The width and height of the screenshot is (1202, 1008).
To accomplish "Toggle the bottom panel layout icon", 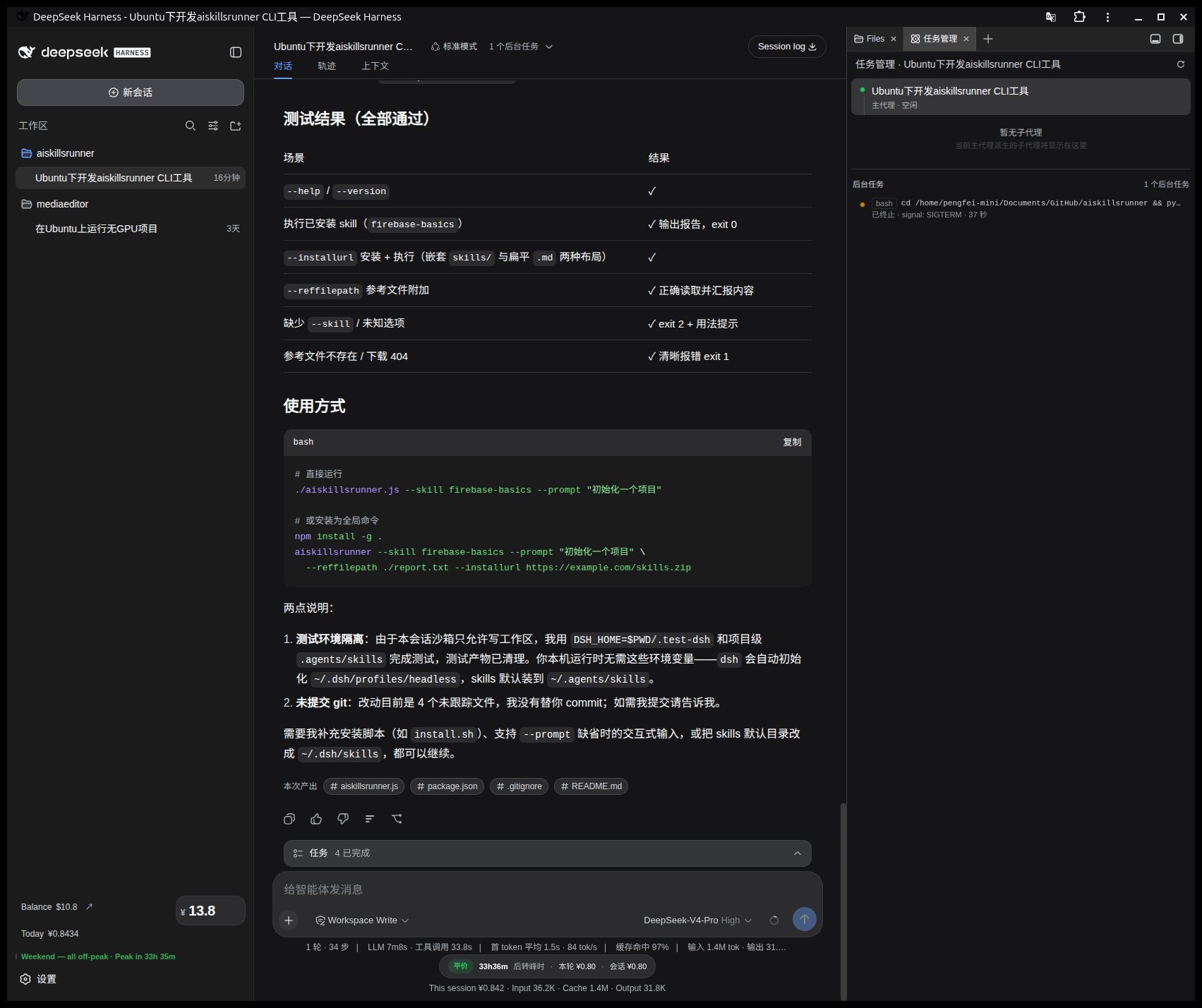I will [1155, 39].
